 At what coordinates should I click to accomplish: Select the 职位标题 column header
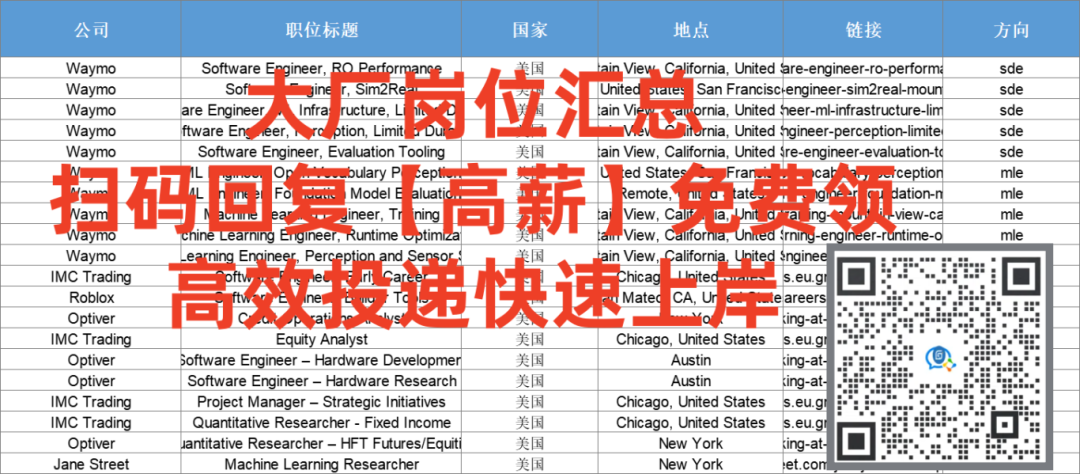point(322,29)
